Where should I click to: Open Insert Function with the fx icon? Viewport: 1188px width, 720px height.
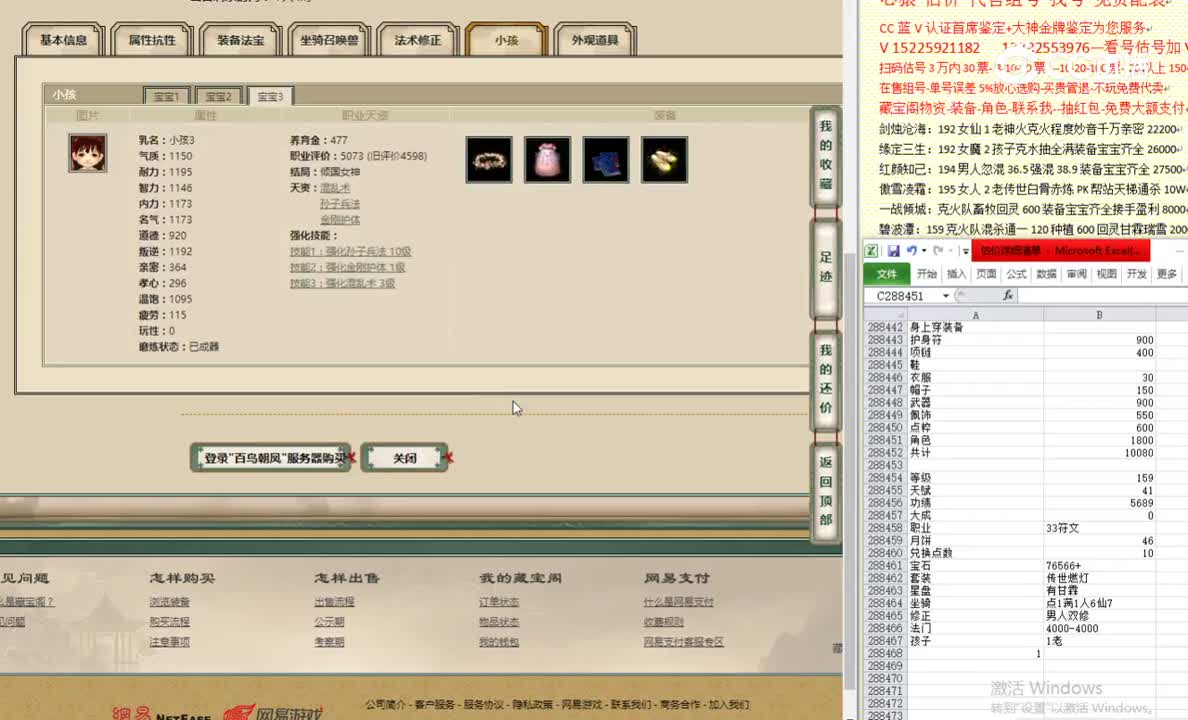pos(1010,295)
